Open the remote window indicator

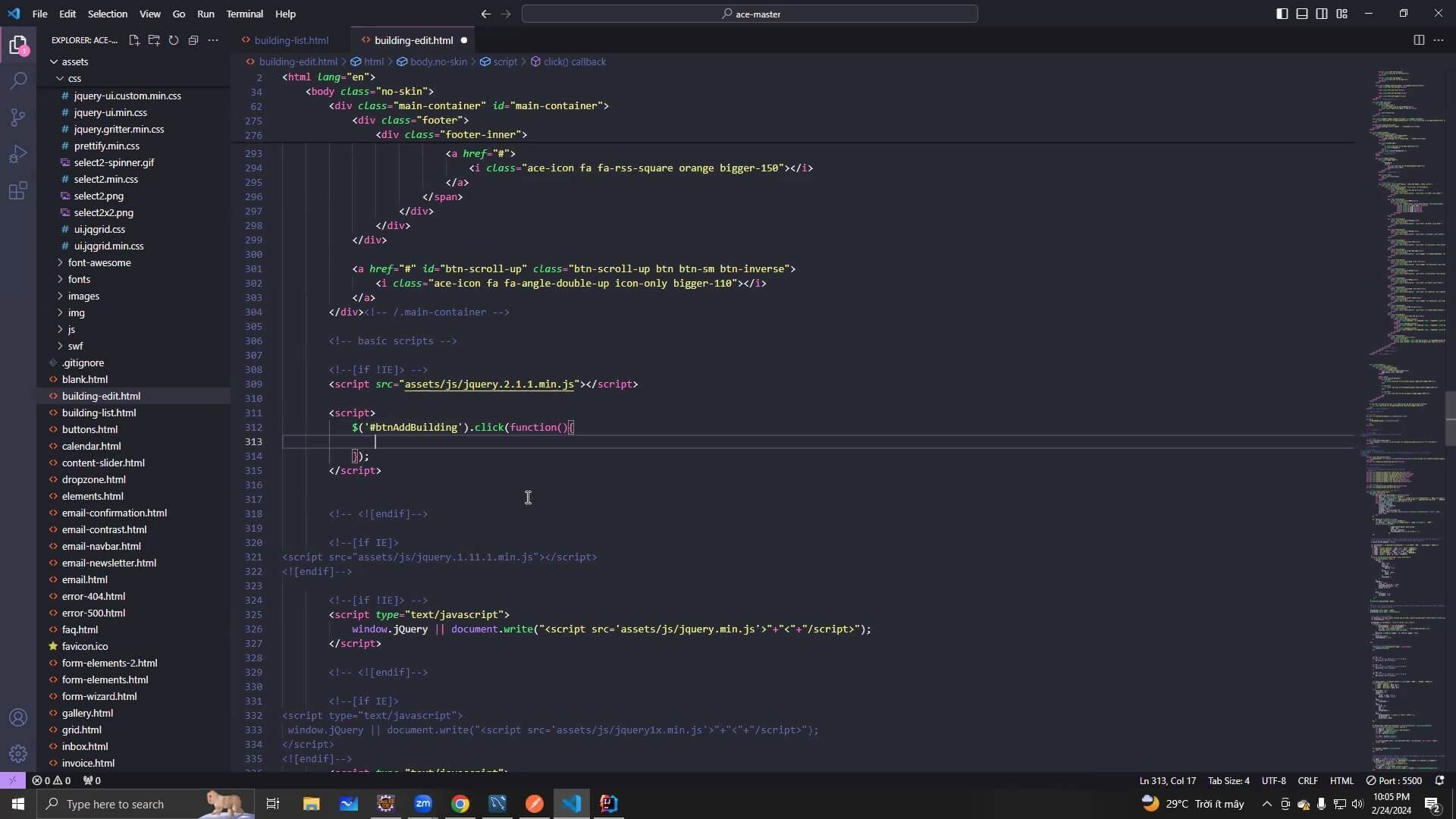pyautogui.click(x=12, y=780)
